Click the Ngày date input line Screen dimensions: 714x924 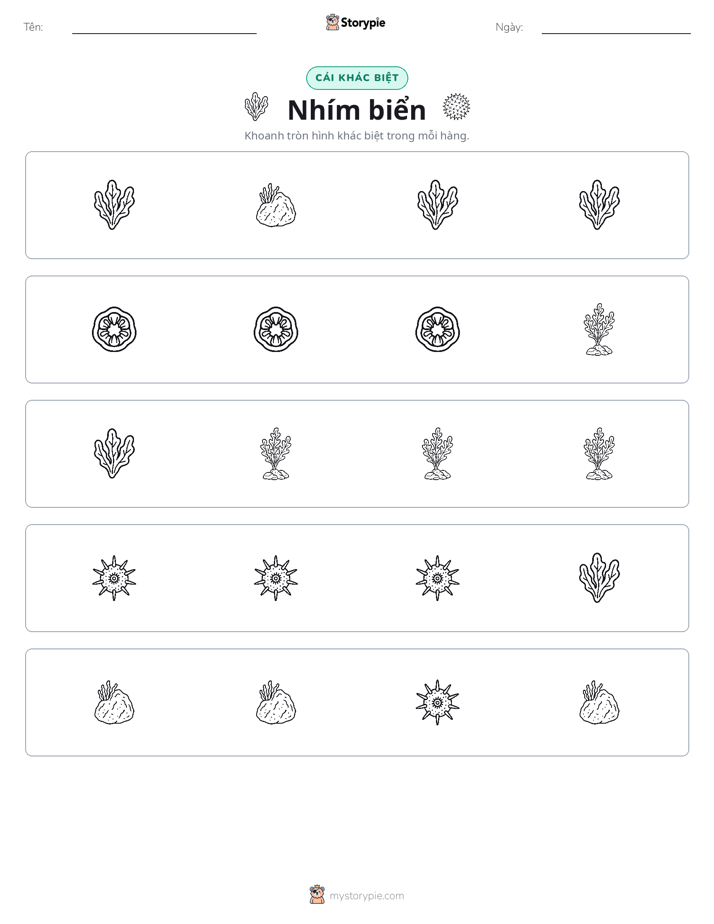(x=616, y=28)
